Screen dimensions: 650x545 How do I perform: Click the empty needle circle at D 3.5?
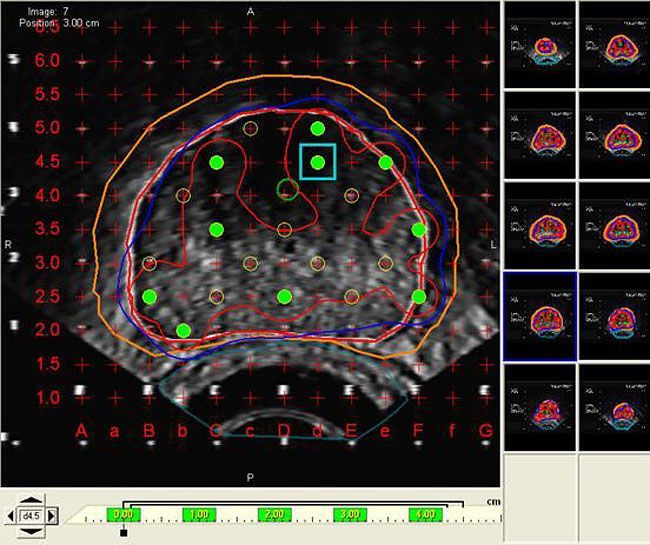284,229
